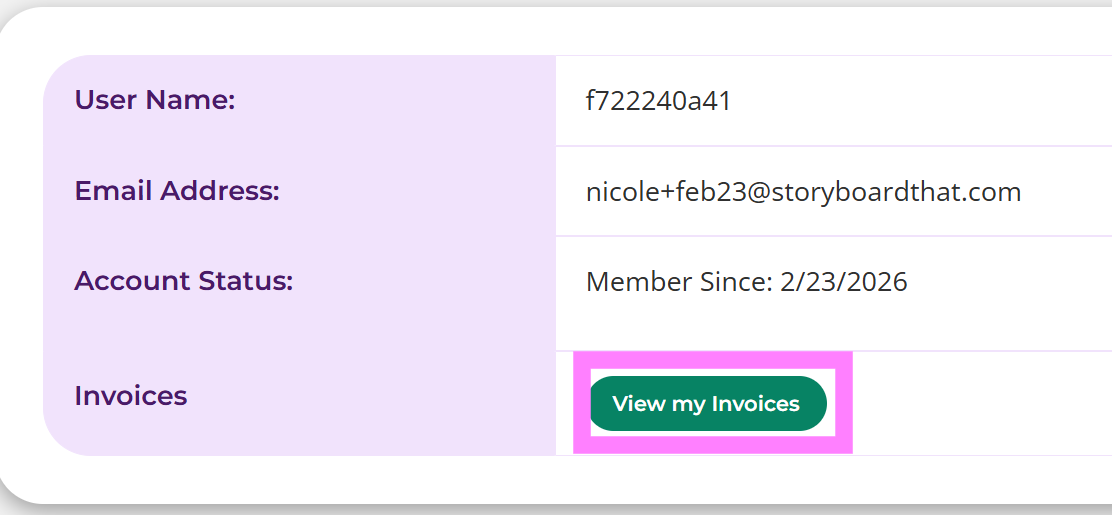Viewport: 1112px width, 515px height.
Task: Click the word View on the green button
Action: [638, 404]
